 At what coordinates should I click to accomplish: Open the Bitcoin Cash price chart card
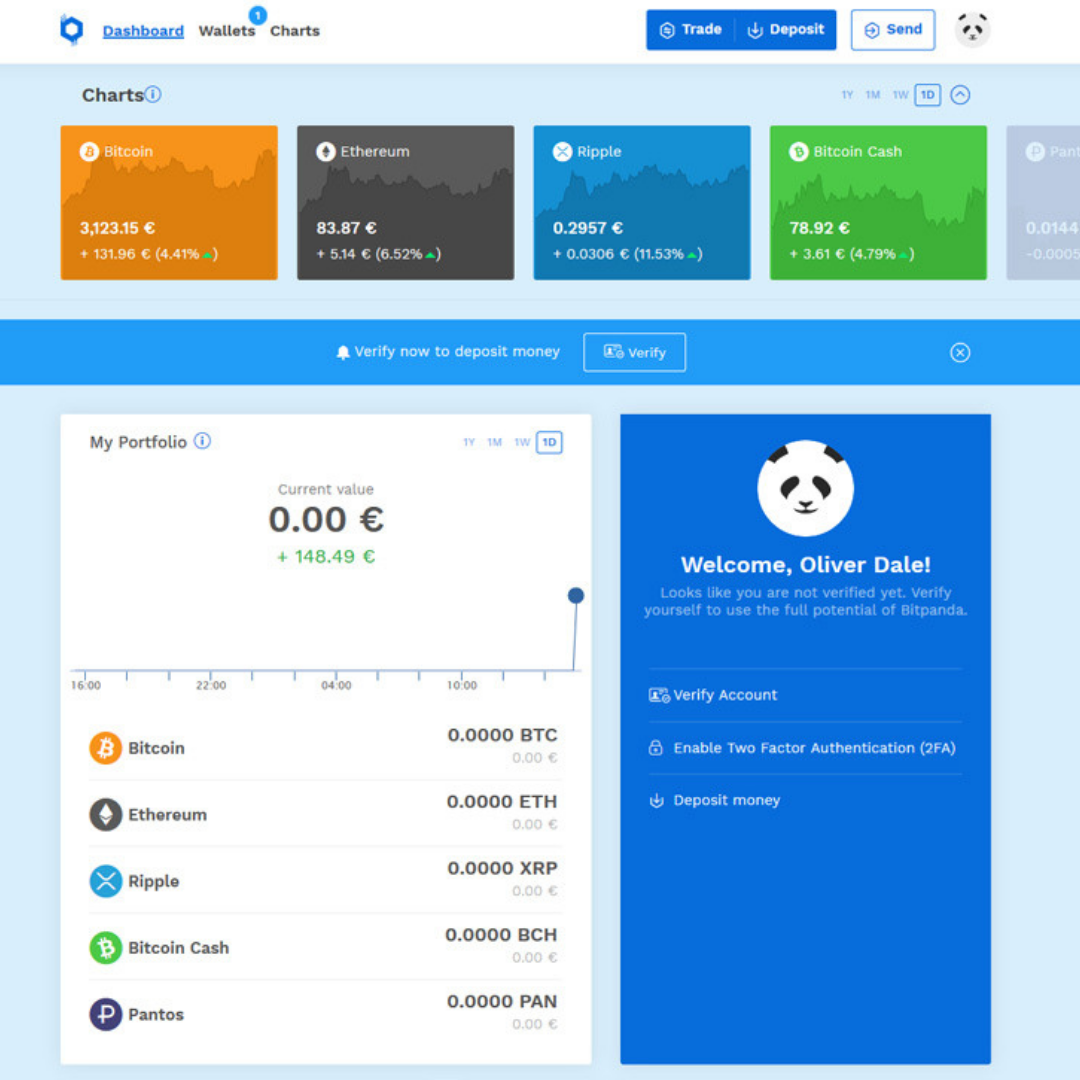coord(878,202)
